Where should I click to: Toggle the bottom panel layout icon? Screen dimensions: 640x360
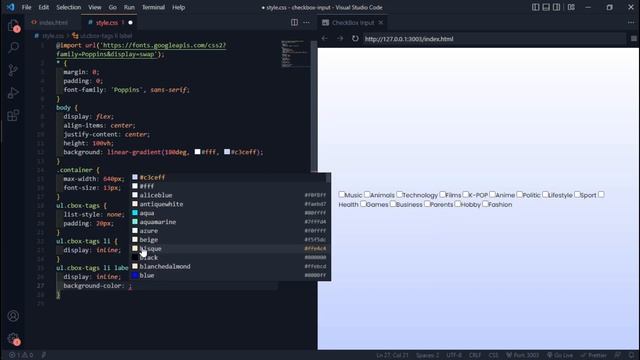click(x=546, y=7)
